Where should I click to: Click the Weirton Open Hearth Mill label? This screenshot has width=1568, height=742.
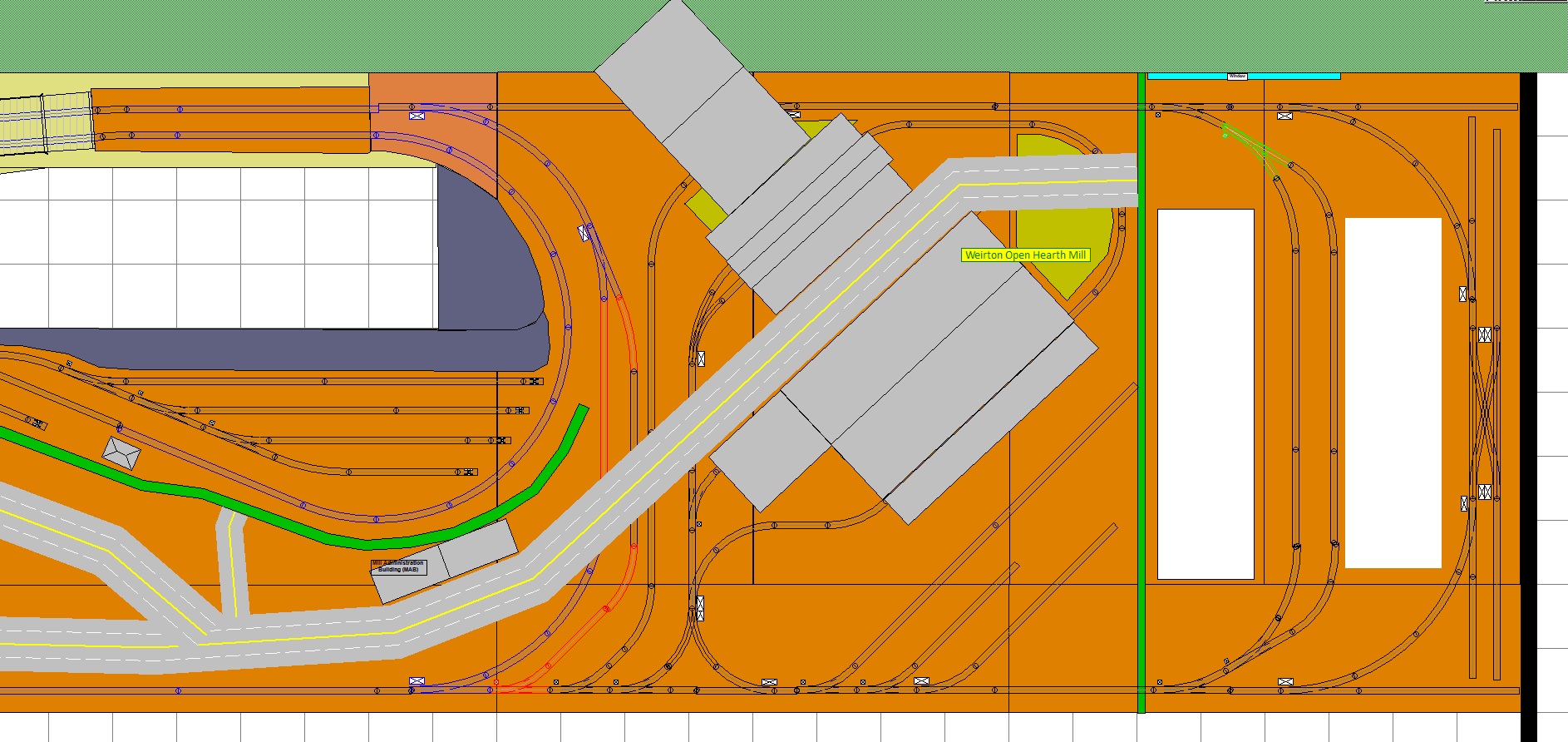click(1025, 255)
